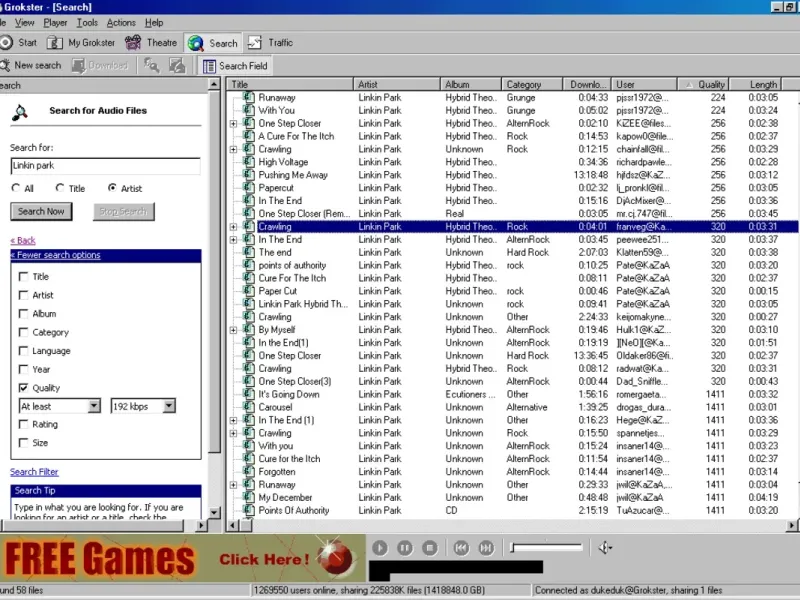Open the Start page from the toolbar

coord(19,43)
